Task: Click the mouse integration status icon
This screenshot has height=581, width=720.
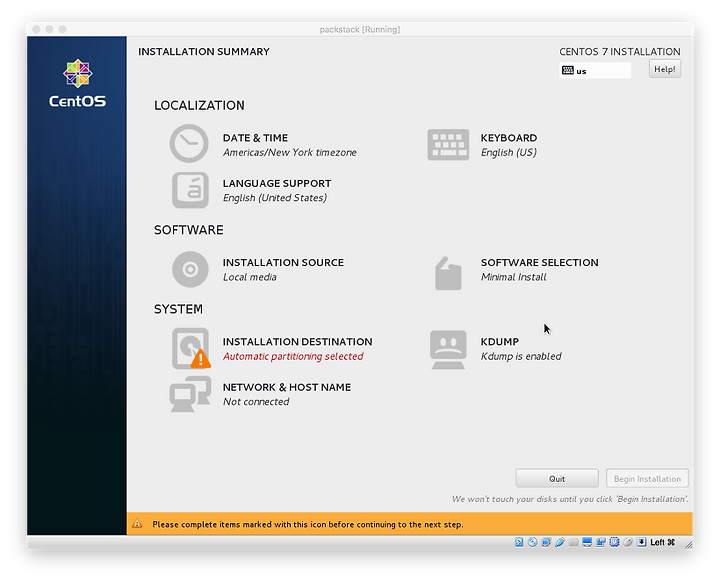Action: [628, 542]
